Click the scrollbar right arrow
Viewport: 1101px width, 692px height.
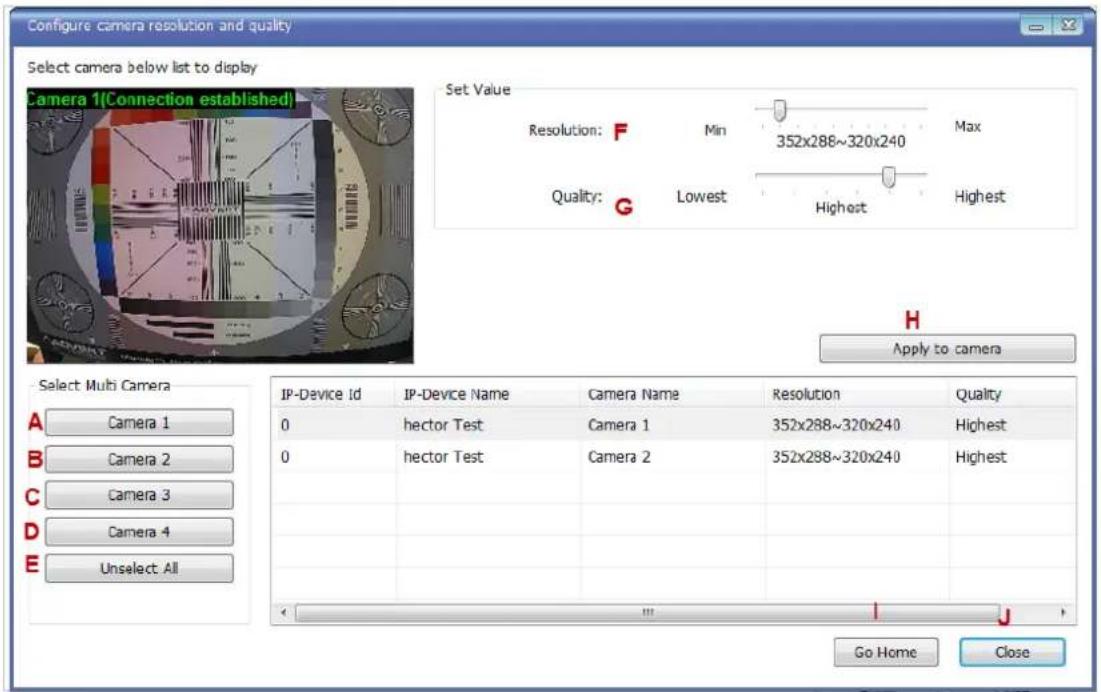(1063, 613)
